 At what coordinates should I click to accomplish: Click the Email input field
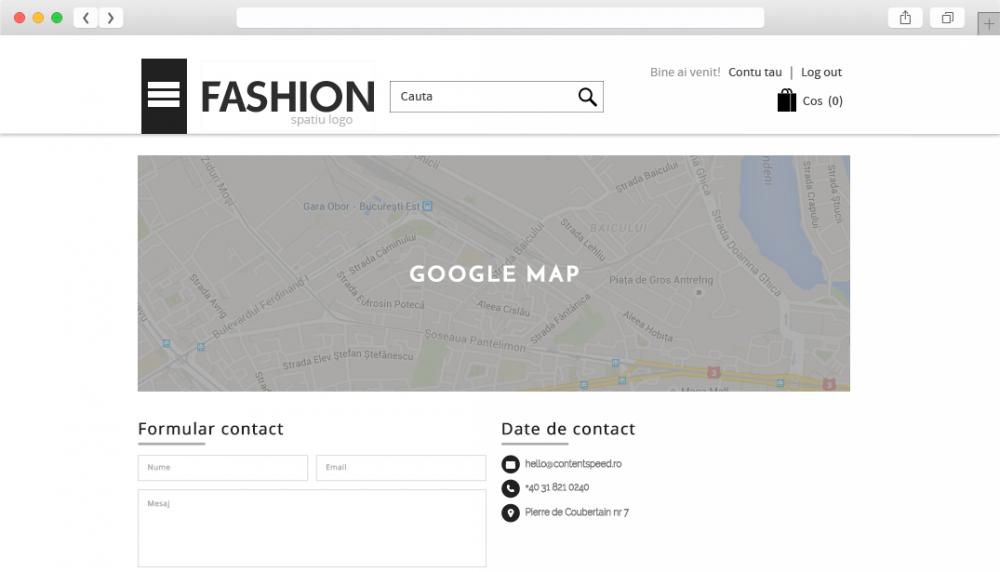(x=401, y=467)
